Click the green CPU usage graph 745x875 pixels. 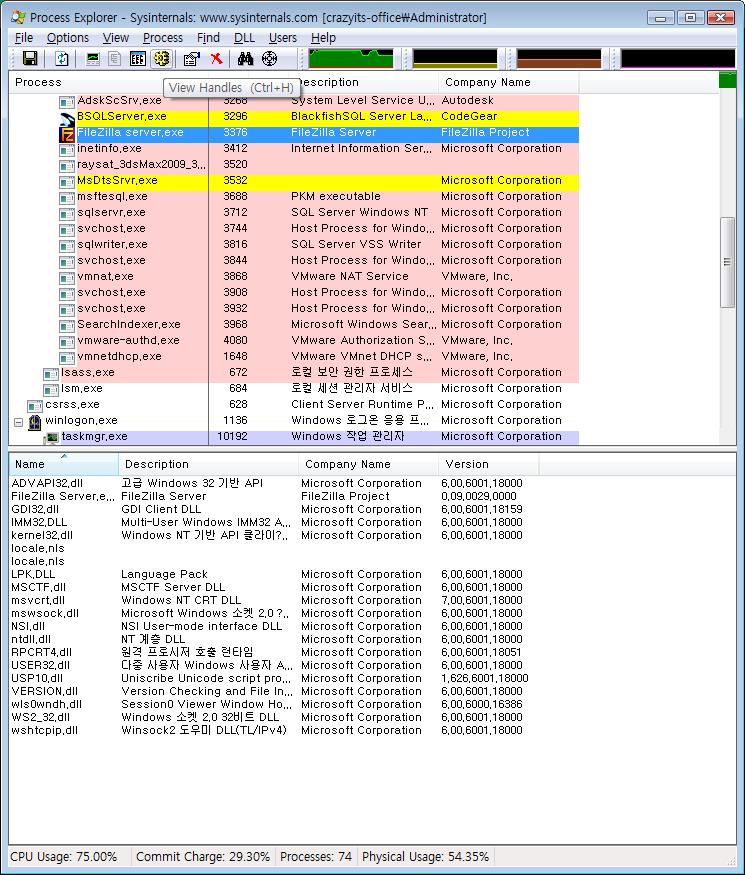pos(351,59)
